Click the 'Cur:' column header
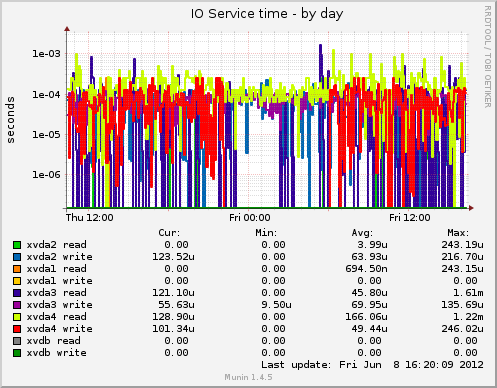This screenshot has width=497, height=388. tap(169, 233)
